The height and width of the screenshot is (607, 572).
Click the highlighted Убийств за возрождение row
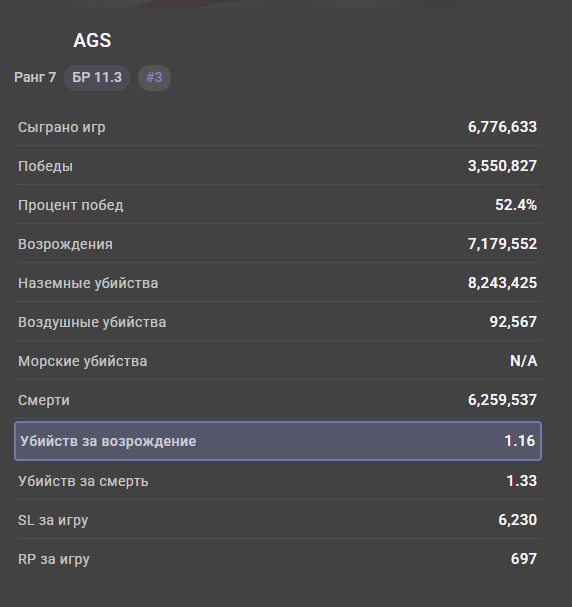(x=278, y=441)
